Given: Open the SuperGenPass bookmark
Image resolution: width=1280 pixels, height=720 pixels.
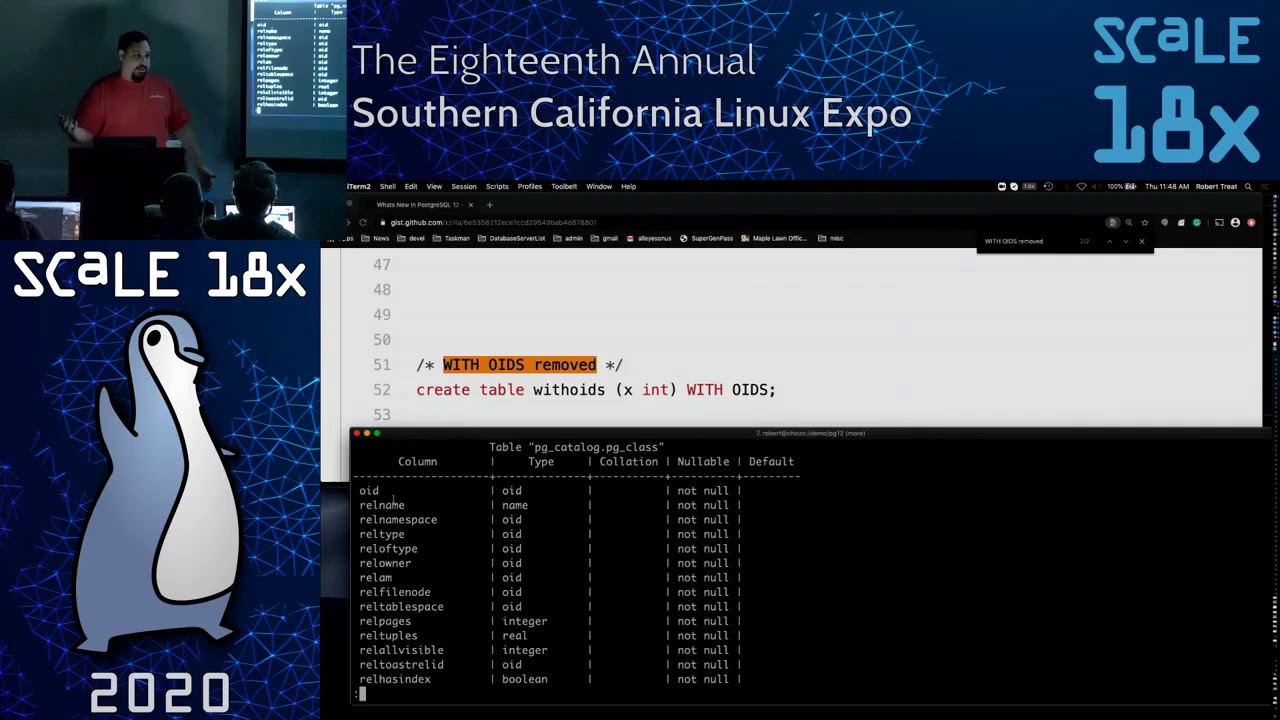Looking at the screenshot, I should [x=707, y=238].
